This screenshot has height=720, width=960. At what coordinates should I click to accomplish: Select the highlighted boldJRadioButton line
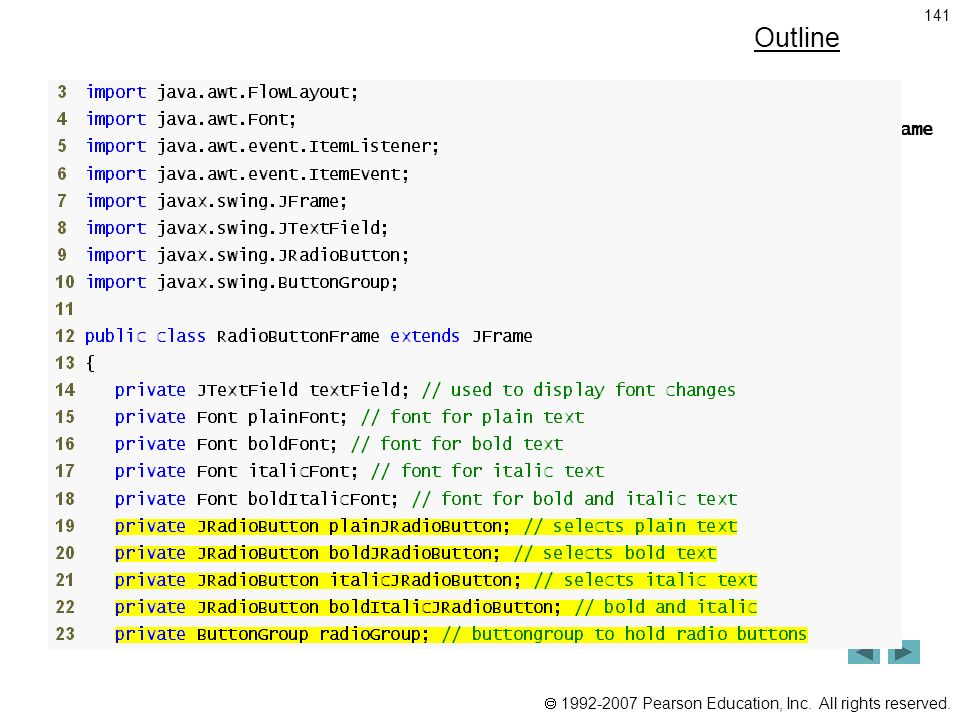point(416,553)
